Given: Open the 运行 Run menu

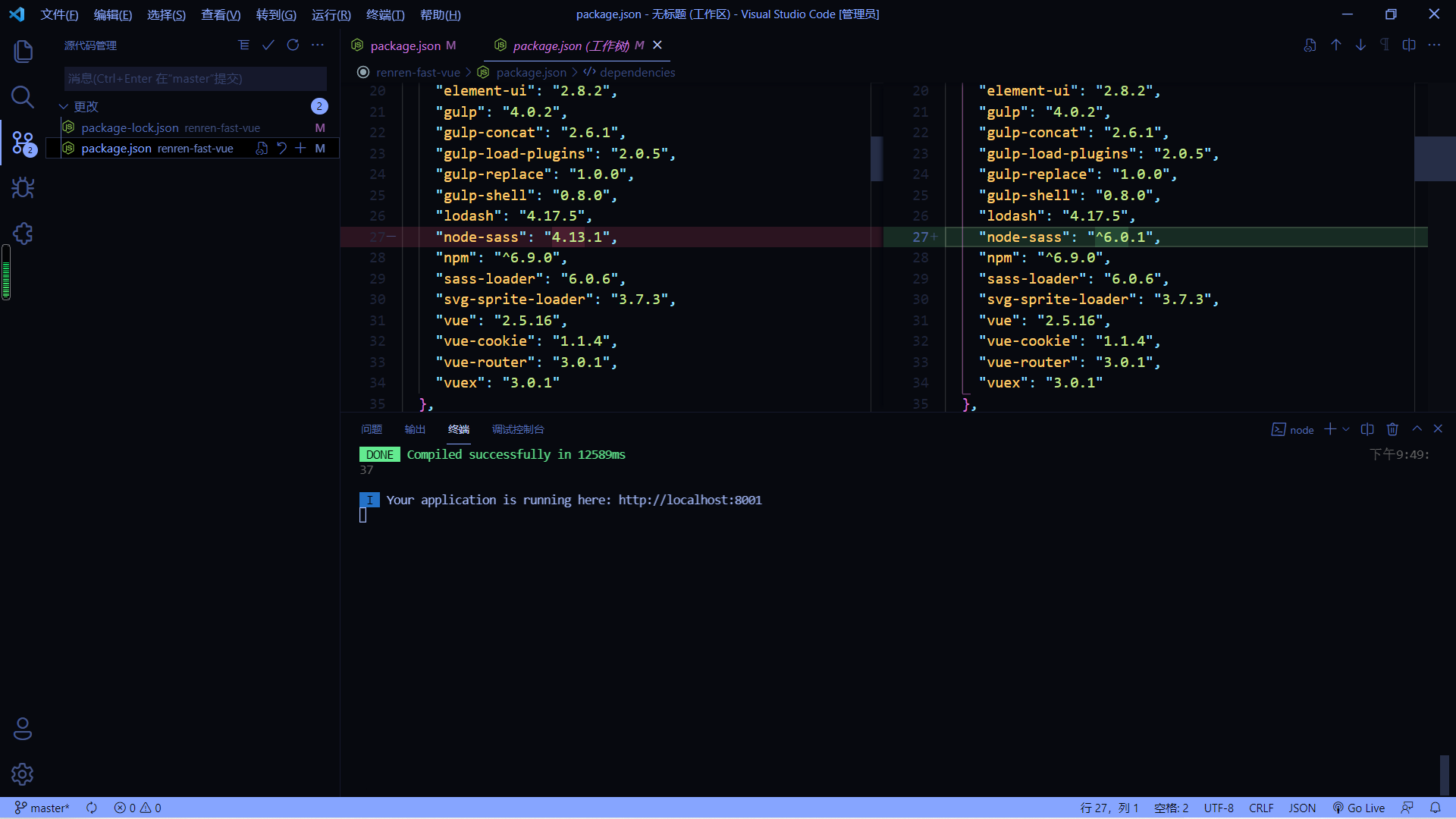Looking at the screenshot, I should [x=331, y=14].
